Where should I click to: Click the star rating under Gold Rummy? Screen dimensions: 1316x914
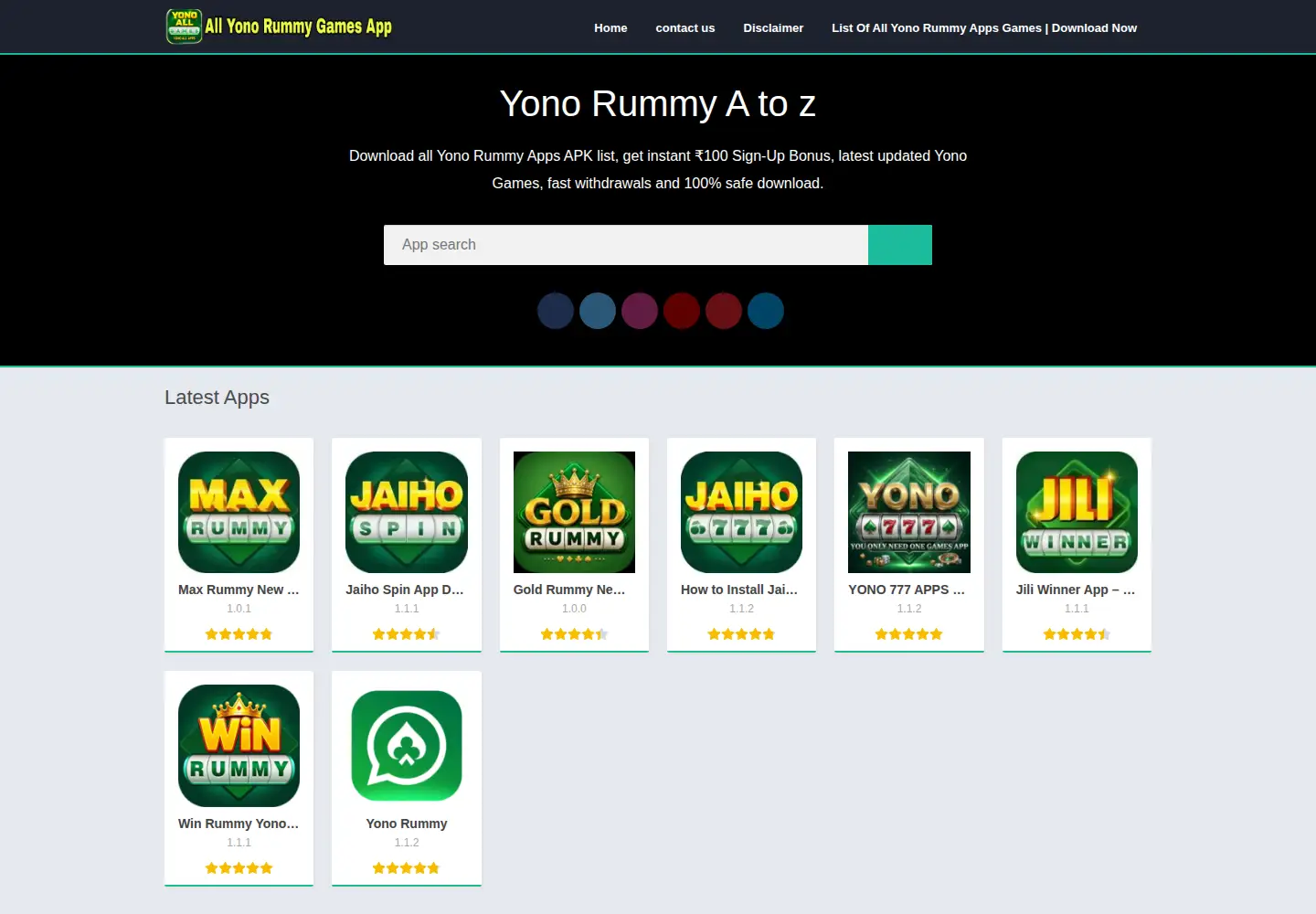coord(574,634)
